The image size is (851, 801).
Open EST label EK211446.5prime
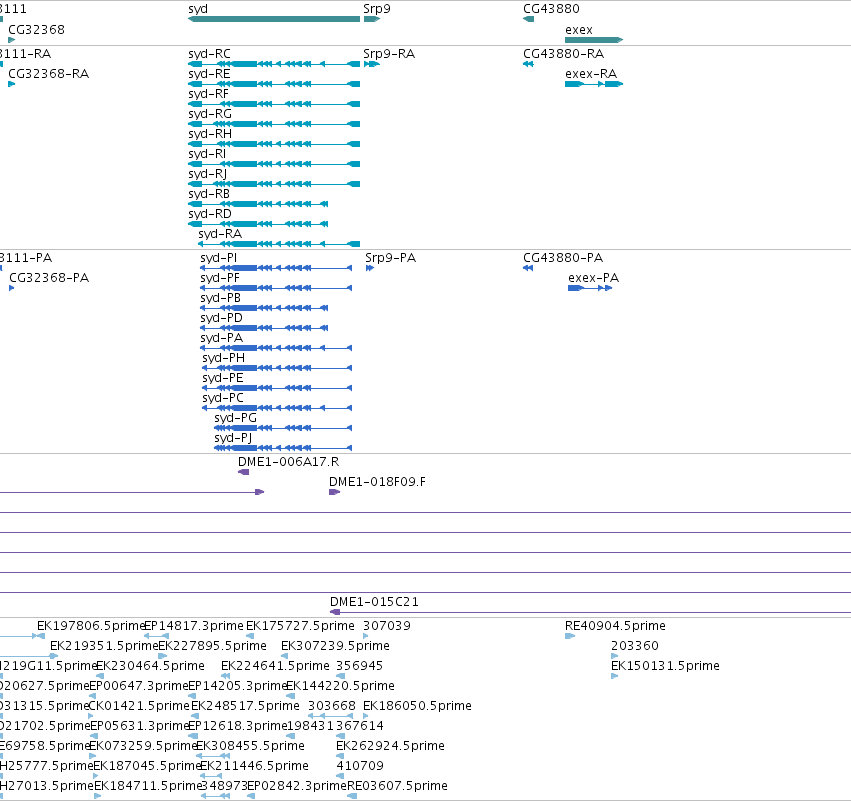[x=255, y=766]
